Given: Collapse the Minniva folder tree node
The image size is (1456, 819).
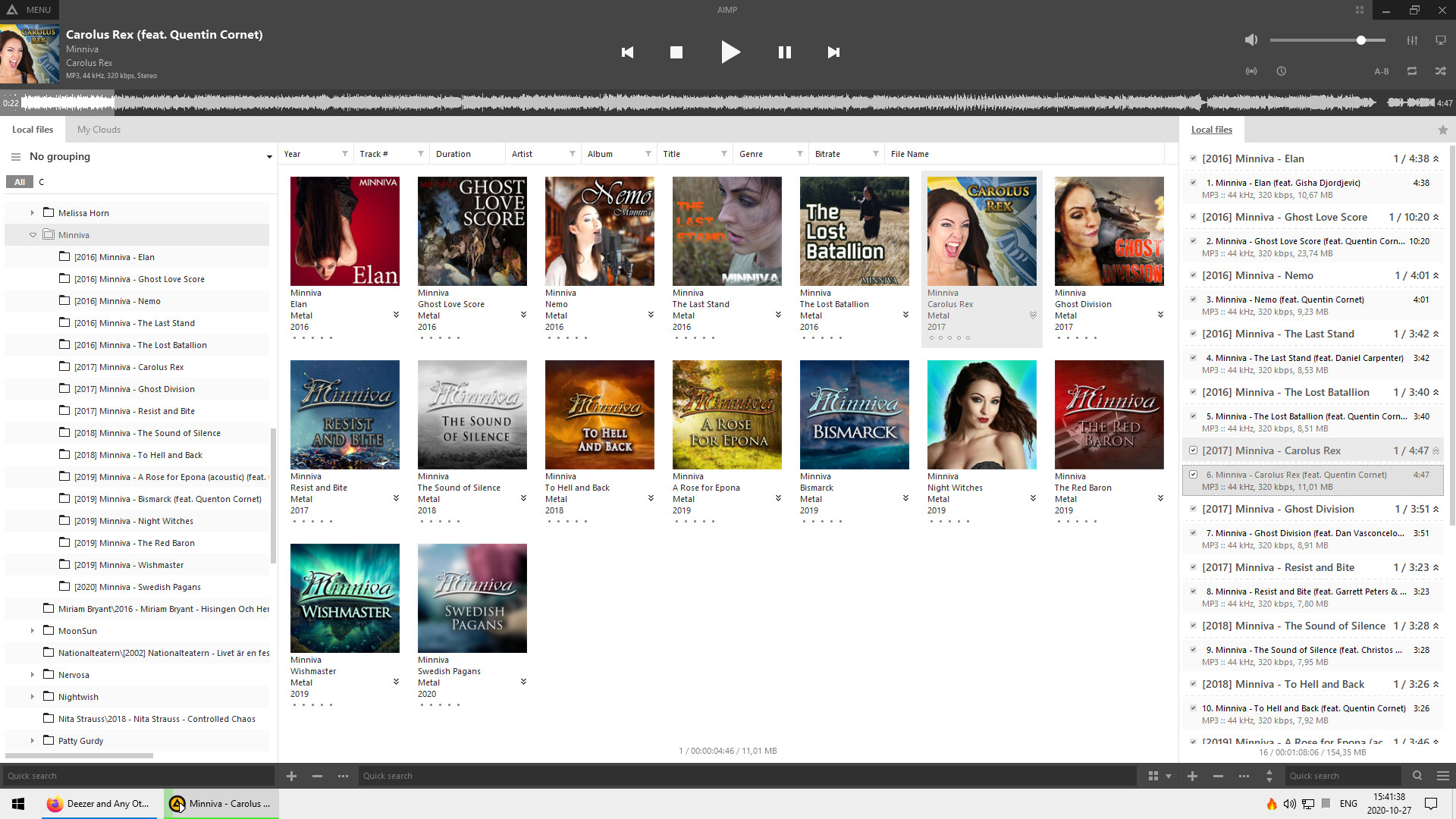Looking at the screenshot, I should (33, 235).
